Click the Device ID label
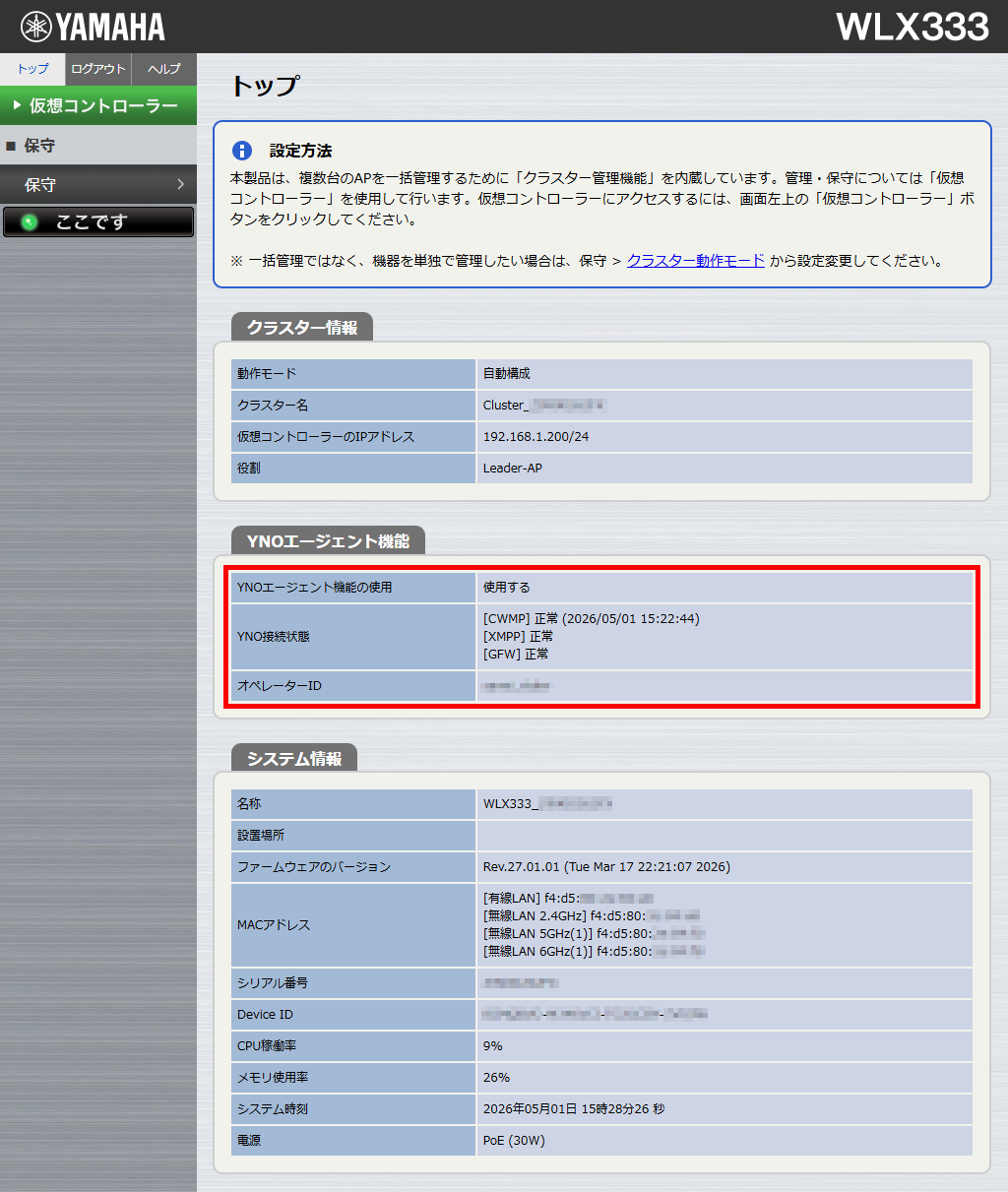 [265, 1015]
